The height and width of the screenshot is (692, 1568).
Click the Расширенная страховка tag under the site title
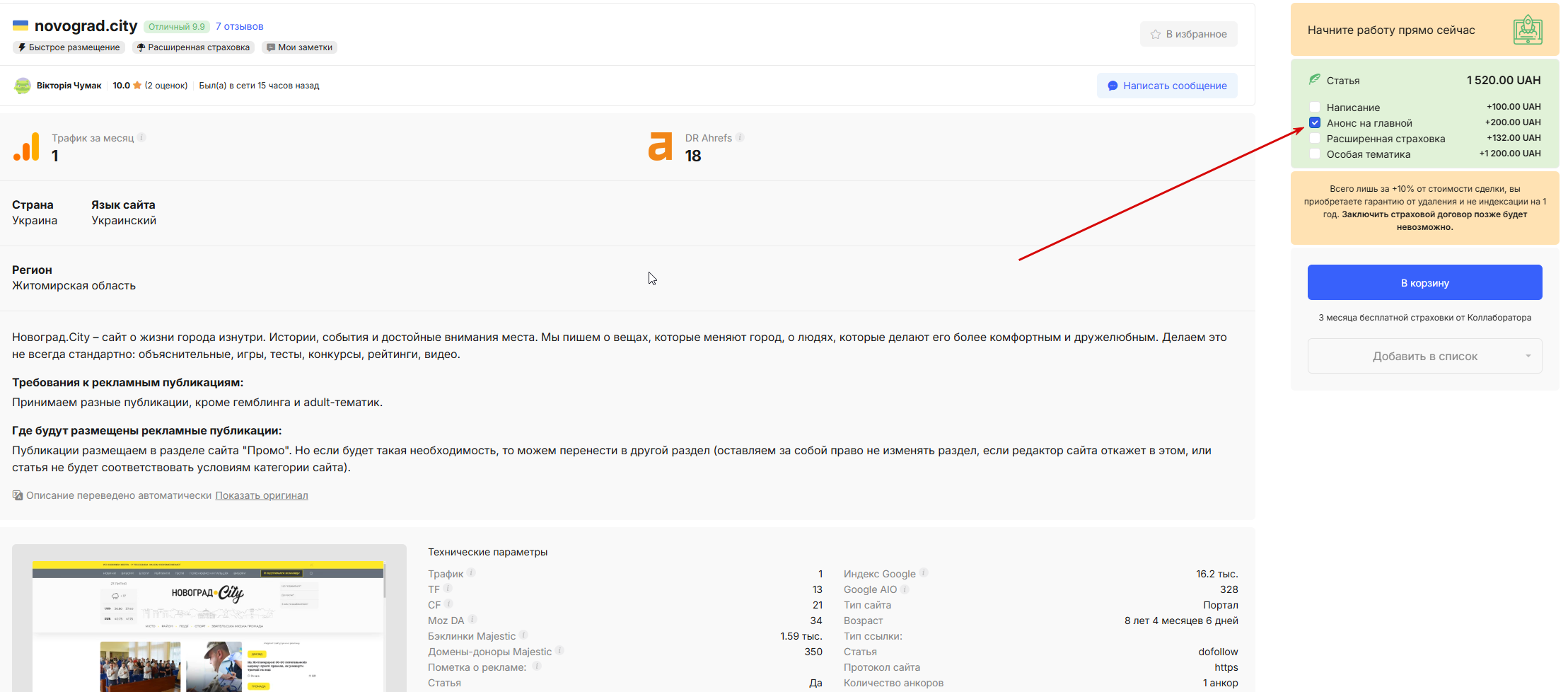[x=193, y=47]
